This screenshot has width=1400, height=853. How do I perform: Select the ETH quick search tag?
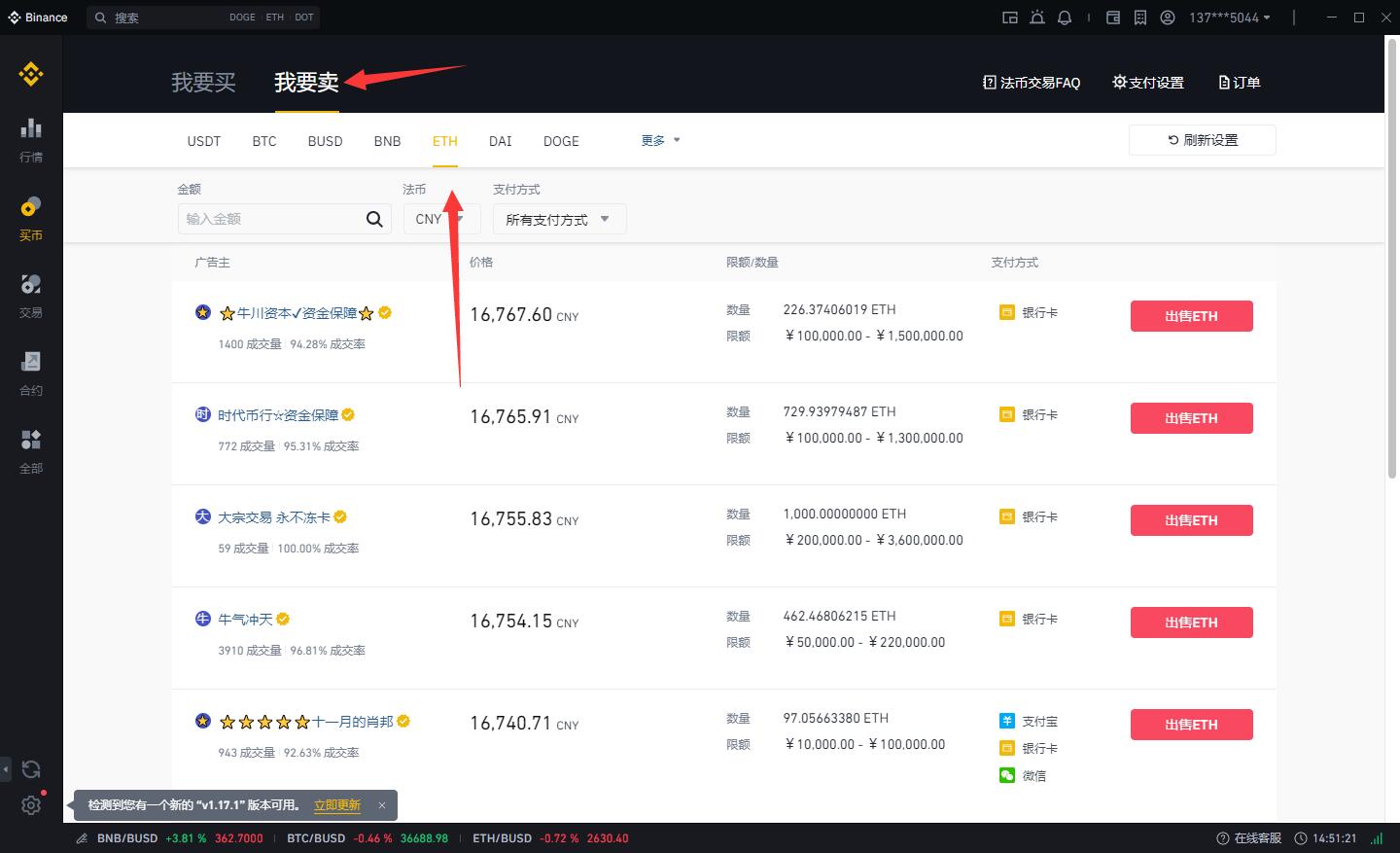click(x=275, y=18)
